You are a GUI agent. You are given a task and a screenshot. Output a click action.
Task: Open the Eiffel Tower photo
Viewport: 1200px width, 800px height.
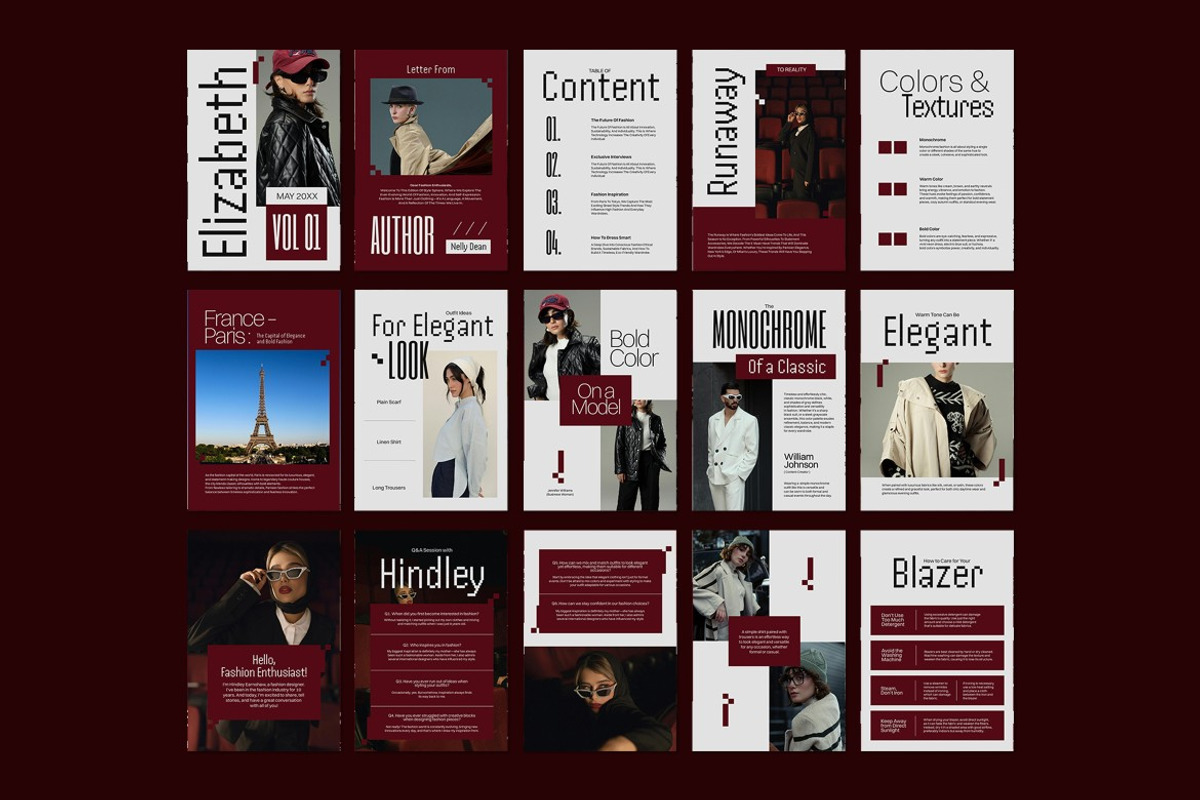pyautogui.click(x=262, y=406)
